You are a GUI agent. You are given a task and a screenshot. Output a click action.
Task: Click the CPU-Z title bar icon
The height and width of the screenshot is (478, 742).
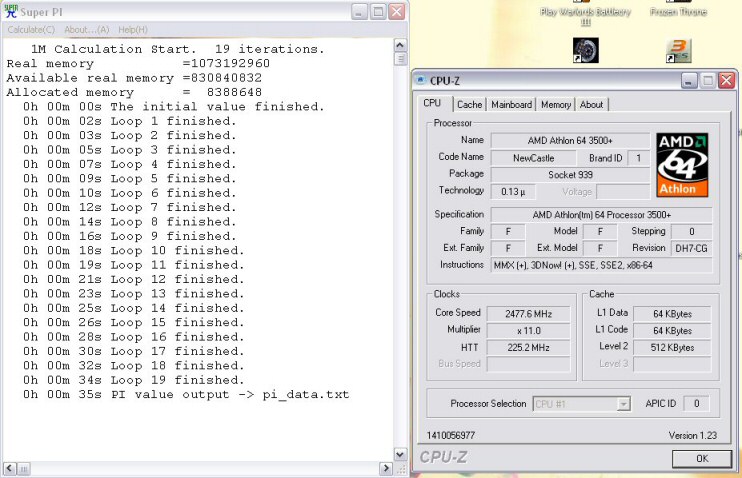tap(420, 80)
